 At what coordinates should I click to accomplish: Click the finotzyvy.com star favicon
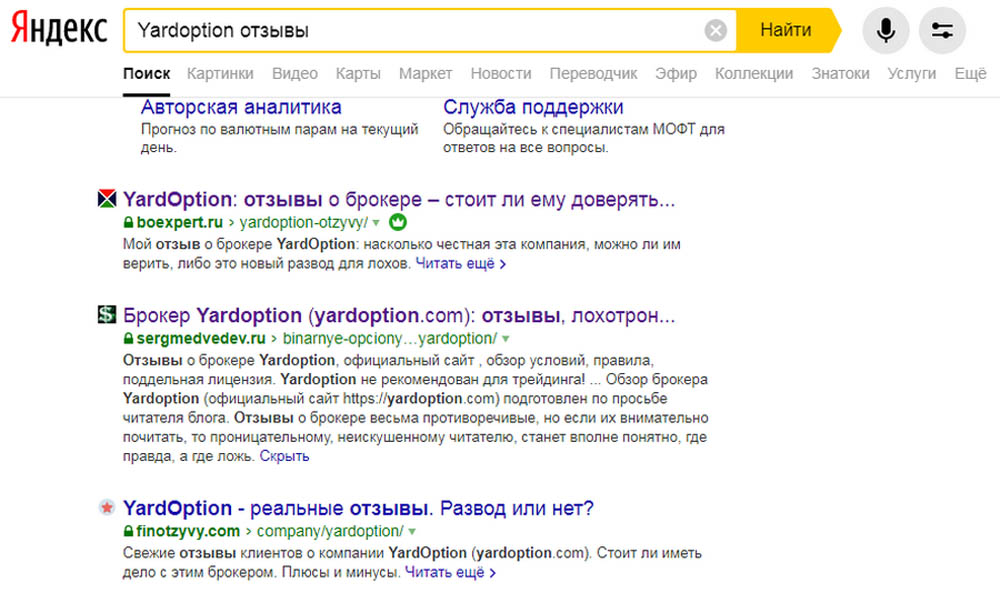(x=107, y=507)
